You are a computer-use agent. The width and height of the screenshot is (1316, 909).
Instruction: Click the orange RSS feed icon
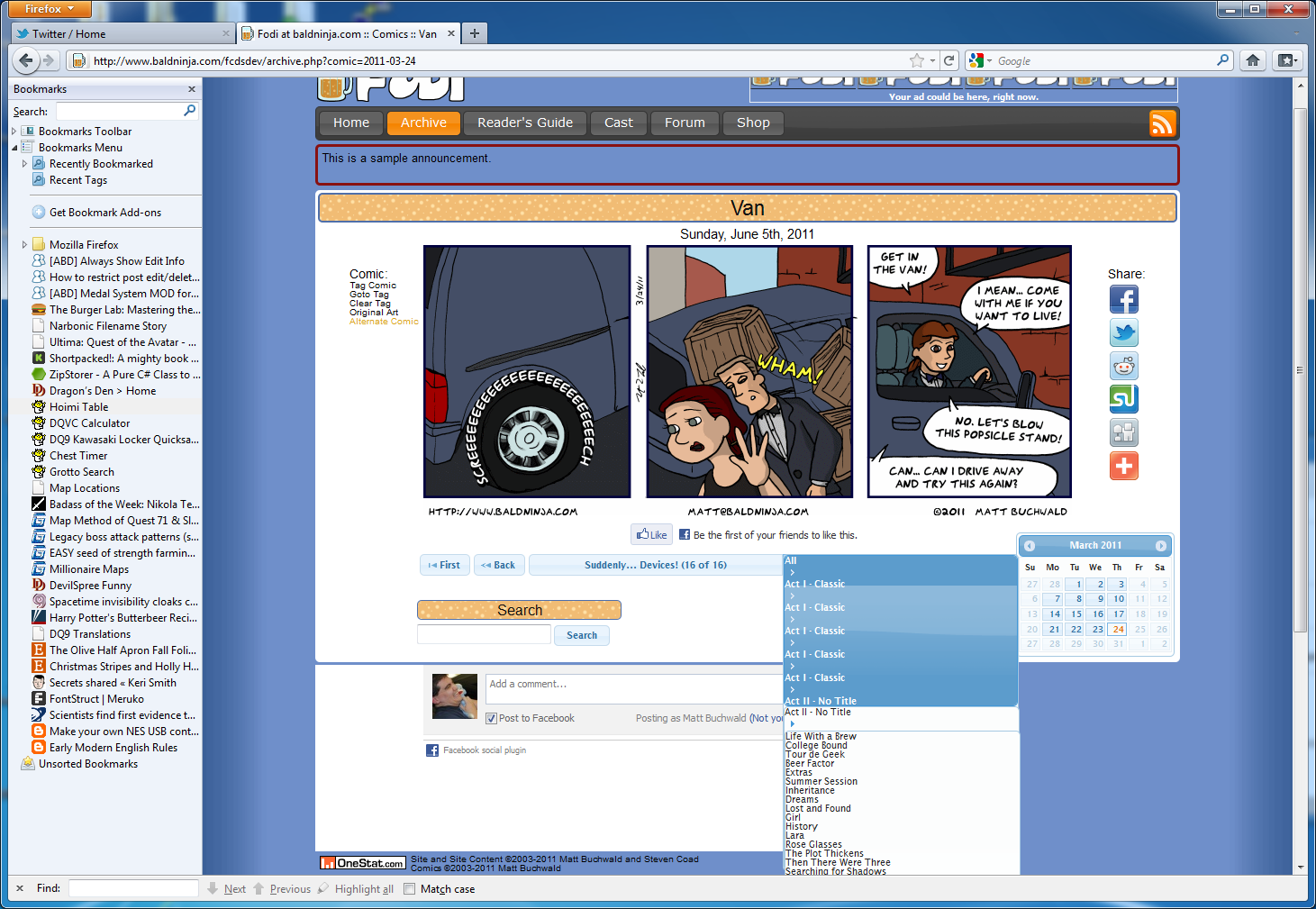tap(1162, 123)
